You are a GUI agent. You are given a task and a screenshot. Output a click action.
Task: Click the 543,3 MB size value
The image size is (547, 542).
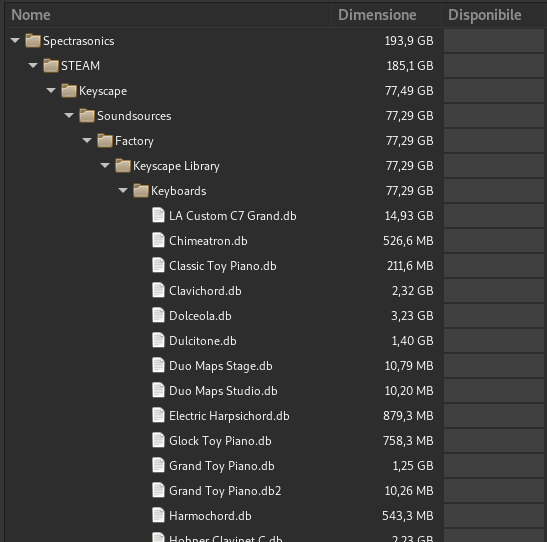pos(408,516)
